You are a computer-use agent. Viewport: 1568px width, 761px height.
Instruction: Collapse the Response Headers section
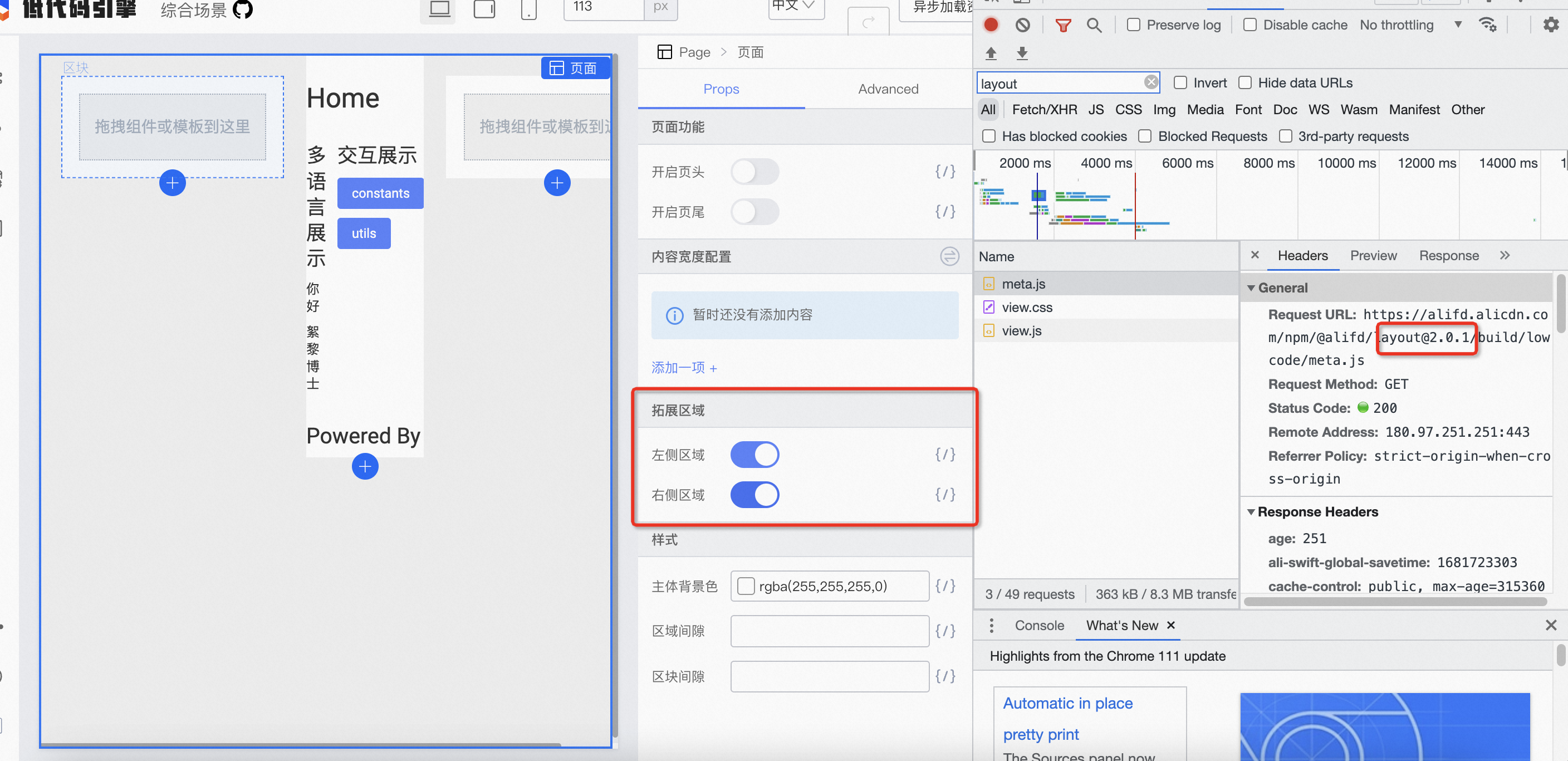(x=1252, y=511)
